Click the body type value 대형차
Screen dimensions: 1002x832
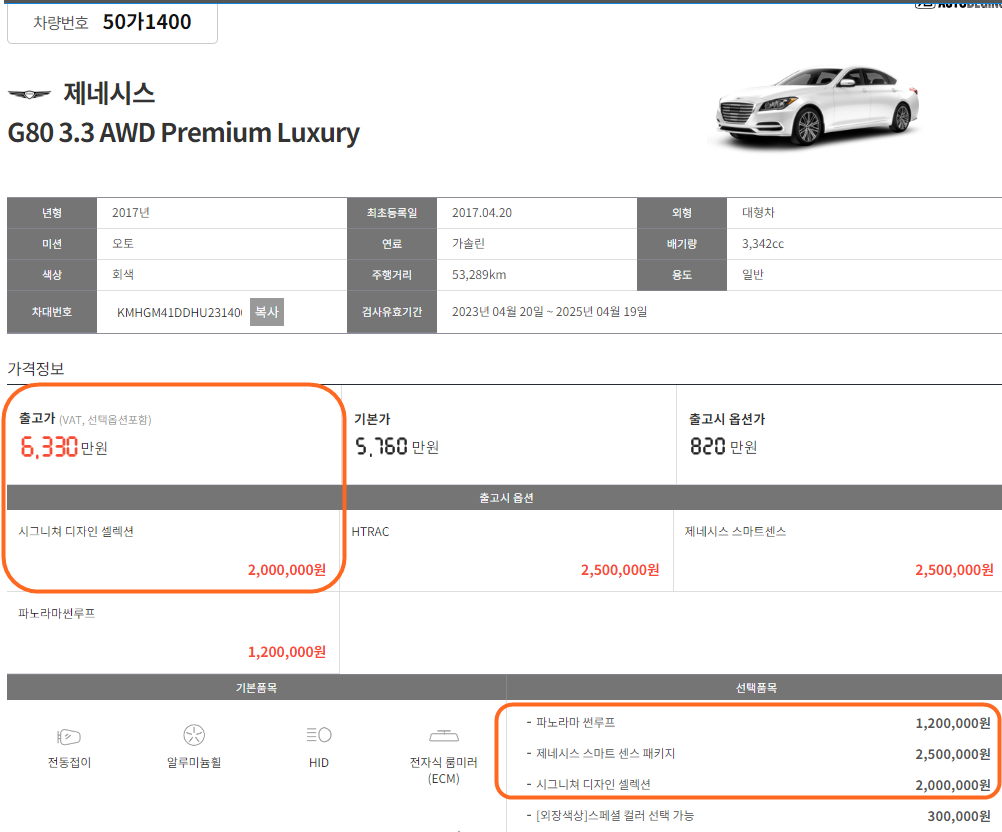pyautogui.click(x=758, y=213)
